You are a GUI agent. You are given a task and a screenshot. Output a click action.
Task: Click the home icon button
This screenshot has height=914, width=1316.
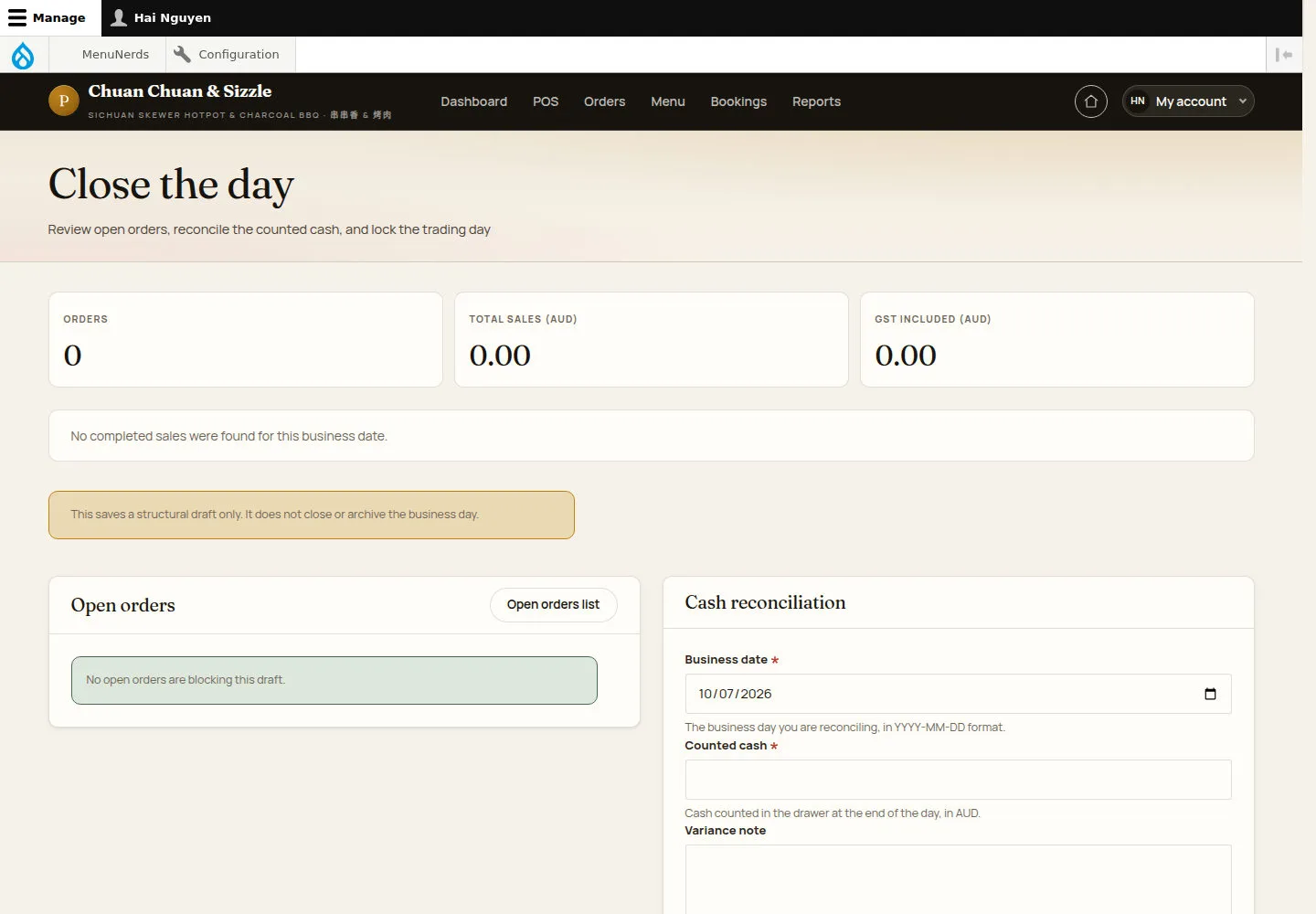tap(1091, 101)
